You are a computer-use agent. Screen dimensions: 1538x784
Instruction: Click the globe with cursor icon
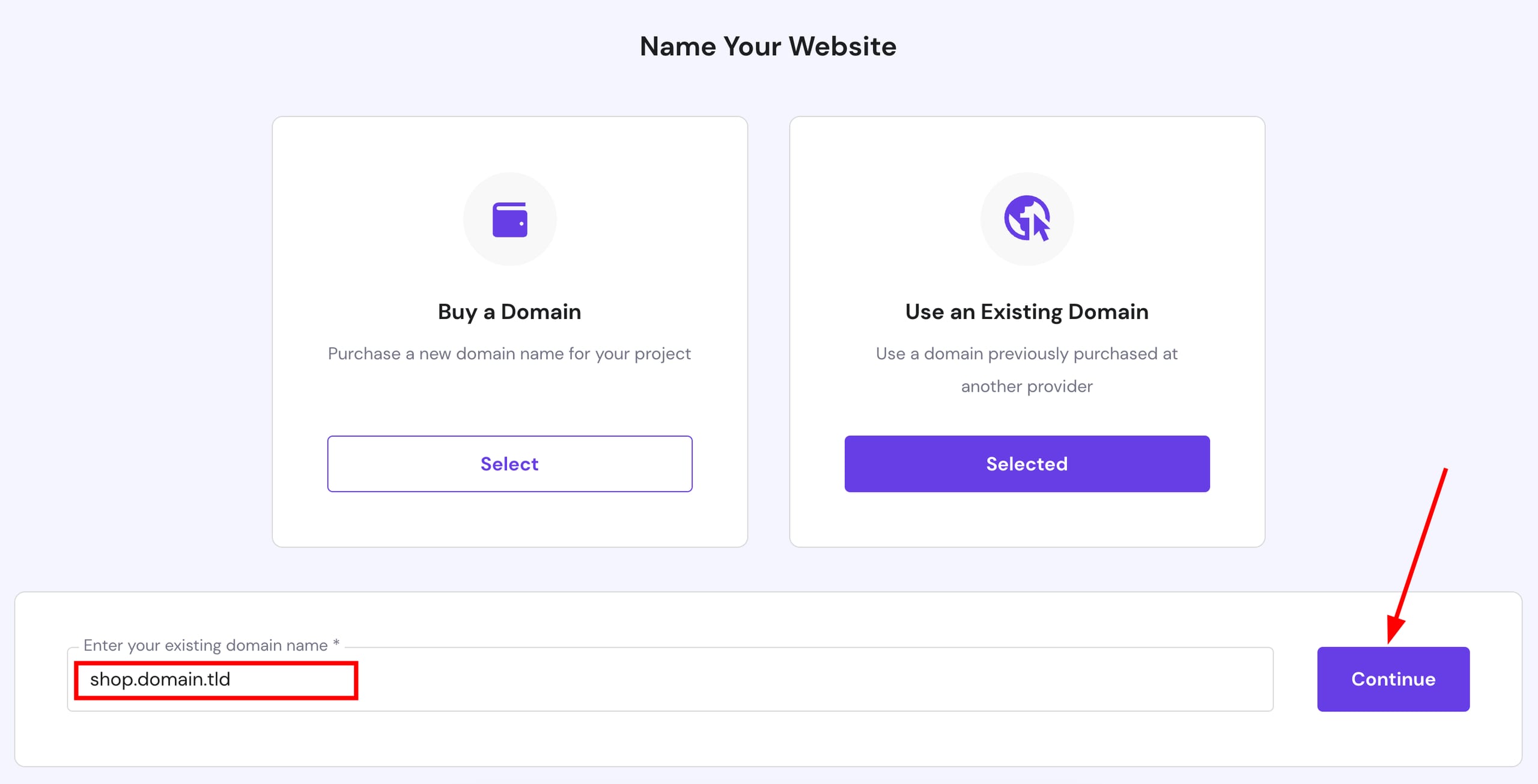(x=1027, y=219)
